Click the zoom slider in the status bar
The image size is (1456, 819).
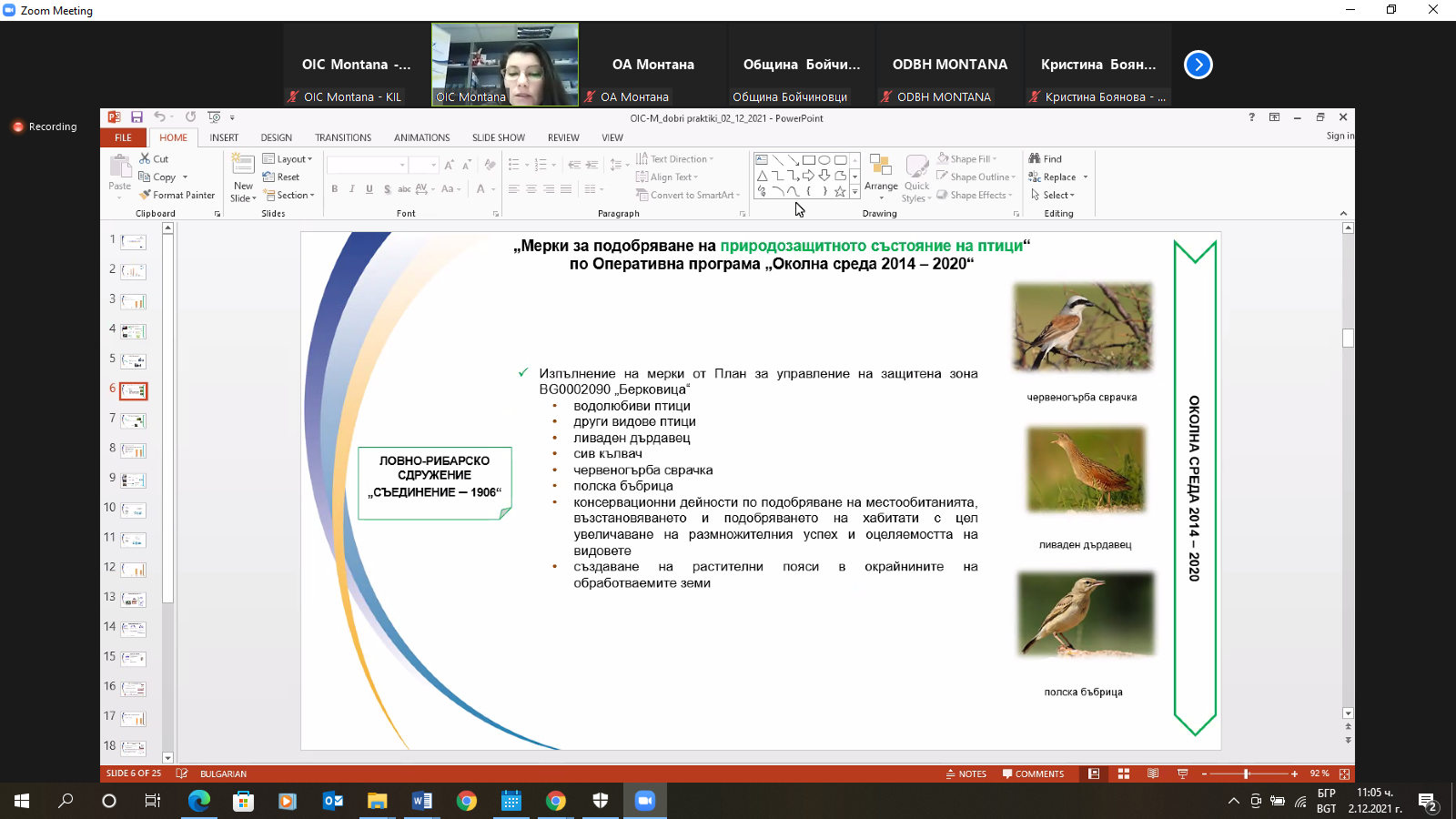point(1247,773)
